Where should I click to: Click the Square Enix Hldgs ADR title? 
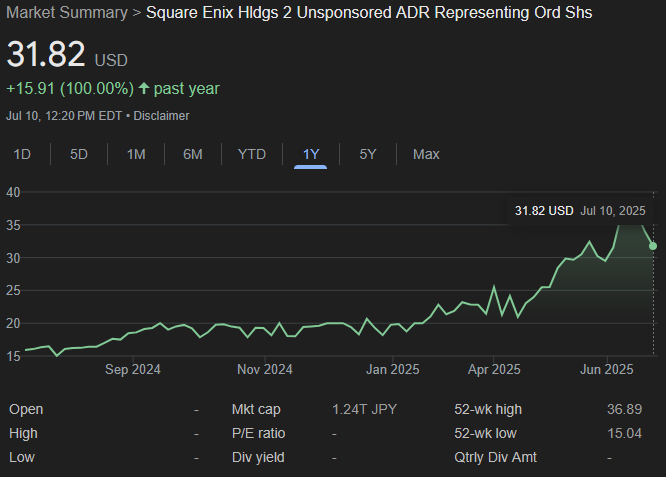pyautogui.click(x=369, y=13)
